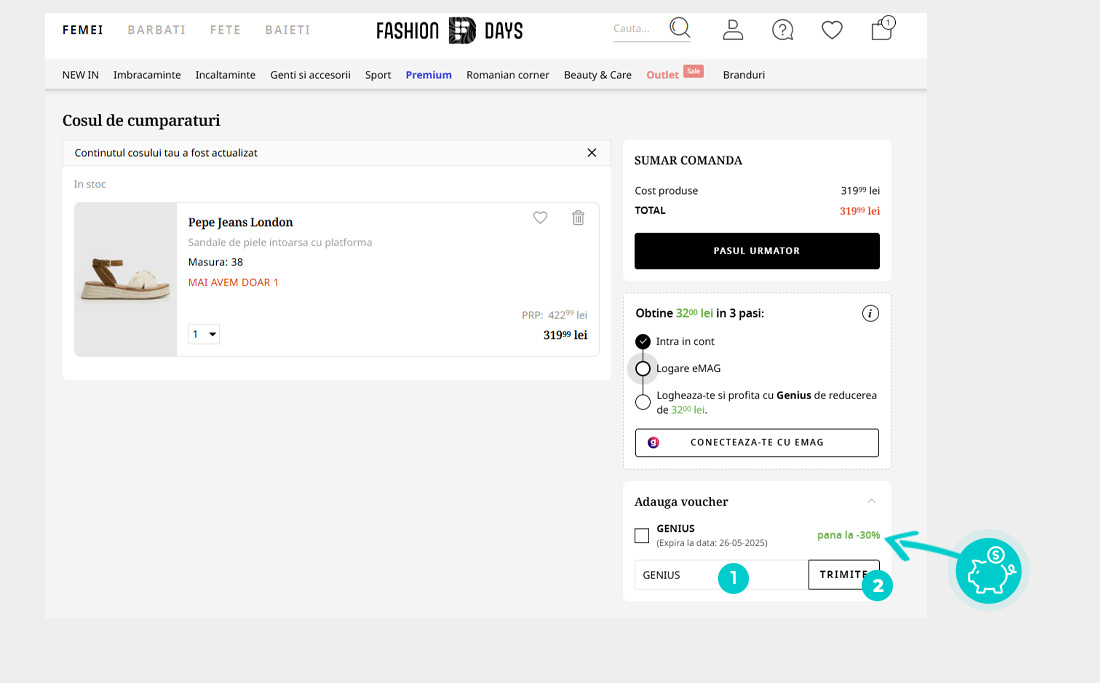Open the Sport menu
1100x683 pixels.
(378, 74)
